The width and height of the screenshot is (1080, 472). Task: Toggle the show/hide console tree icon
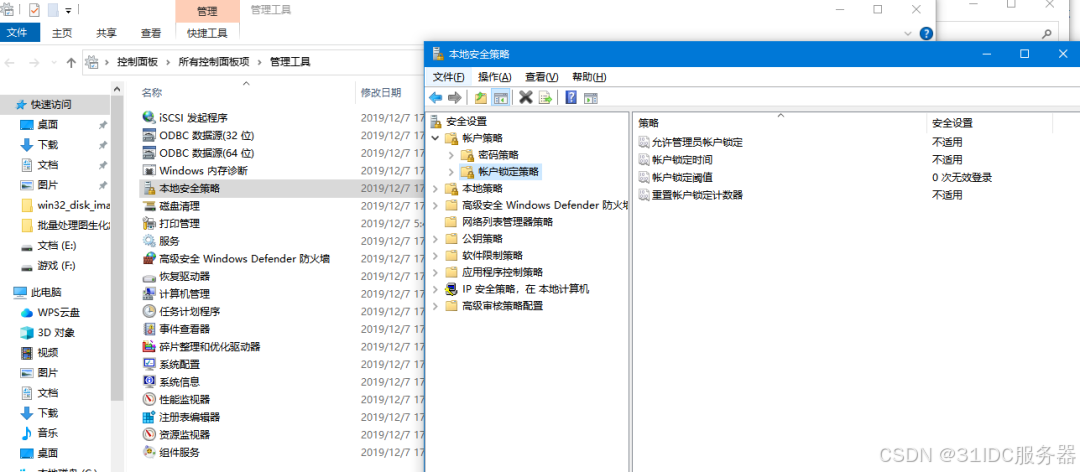click(x=500, y=97)
